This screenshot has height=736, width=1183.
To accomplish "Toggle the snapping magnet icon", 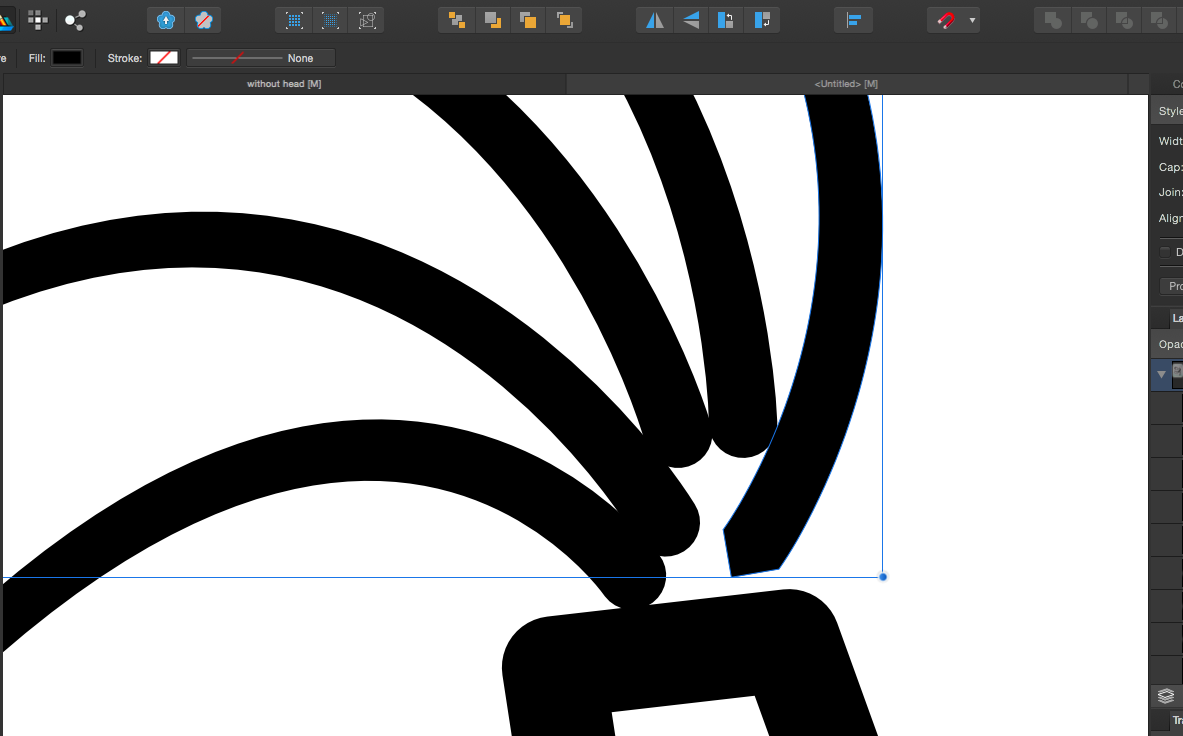I will click(945, 19).
